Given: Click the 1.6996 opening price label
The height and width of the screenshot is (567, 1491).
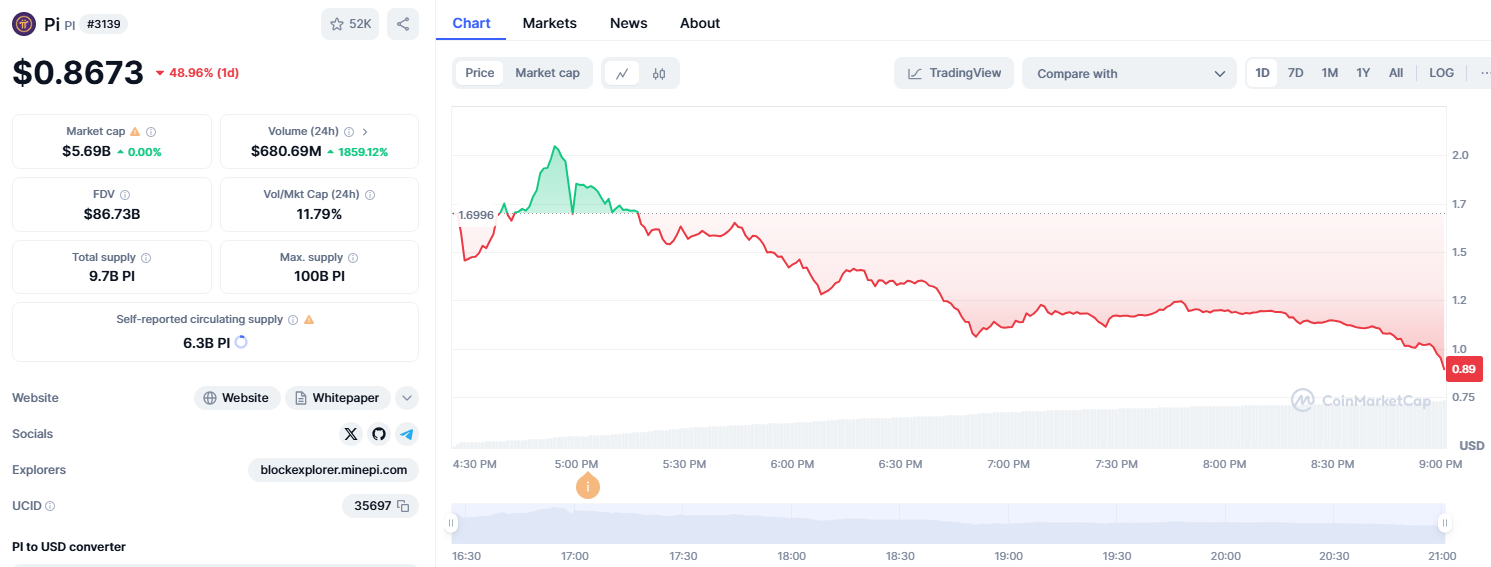Looking at the screenshot, I should [475, 215].
